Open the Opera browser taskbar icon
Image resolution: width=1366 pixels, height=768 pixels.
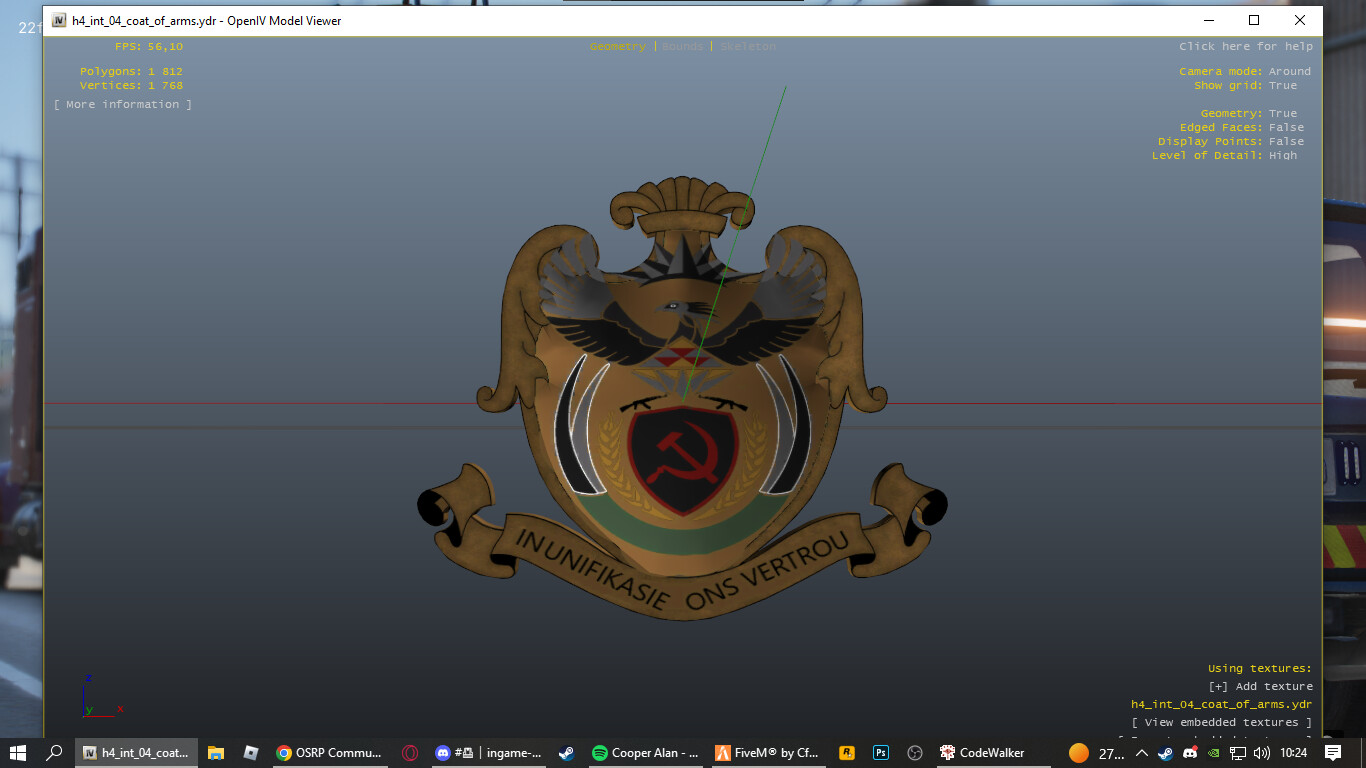[409, 752]
